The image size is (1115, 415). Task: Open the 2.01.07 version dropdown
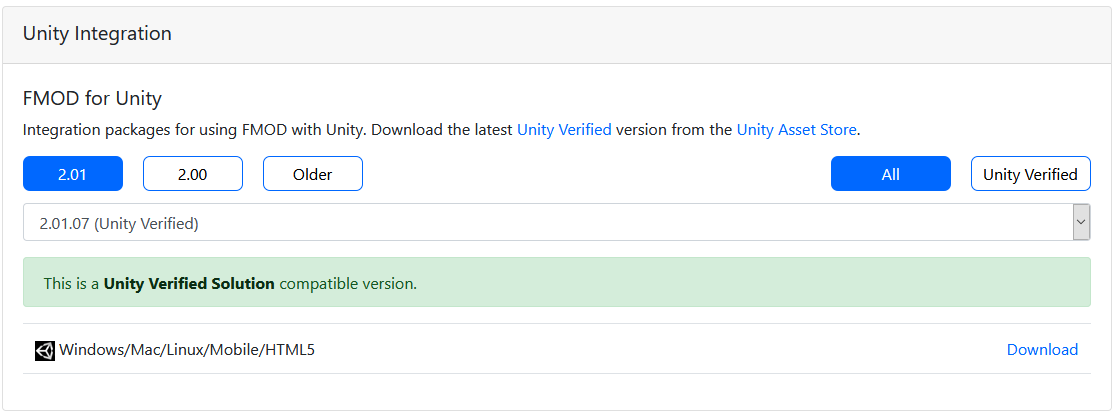pos(548,223)
